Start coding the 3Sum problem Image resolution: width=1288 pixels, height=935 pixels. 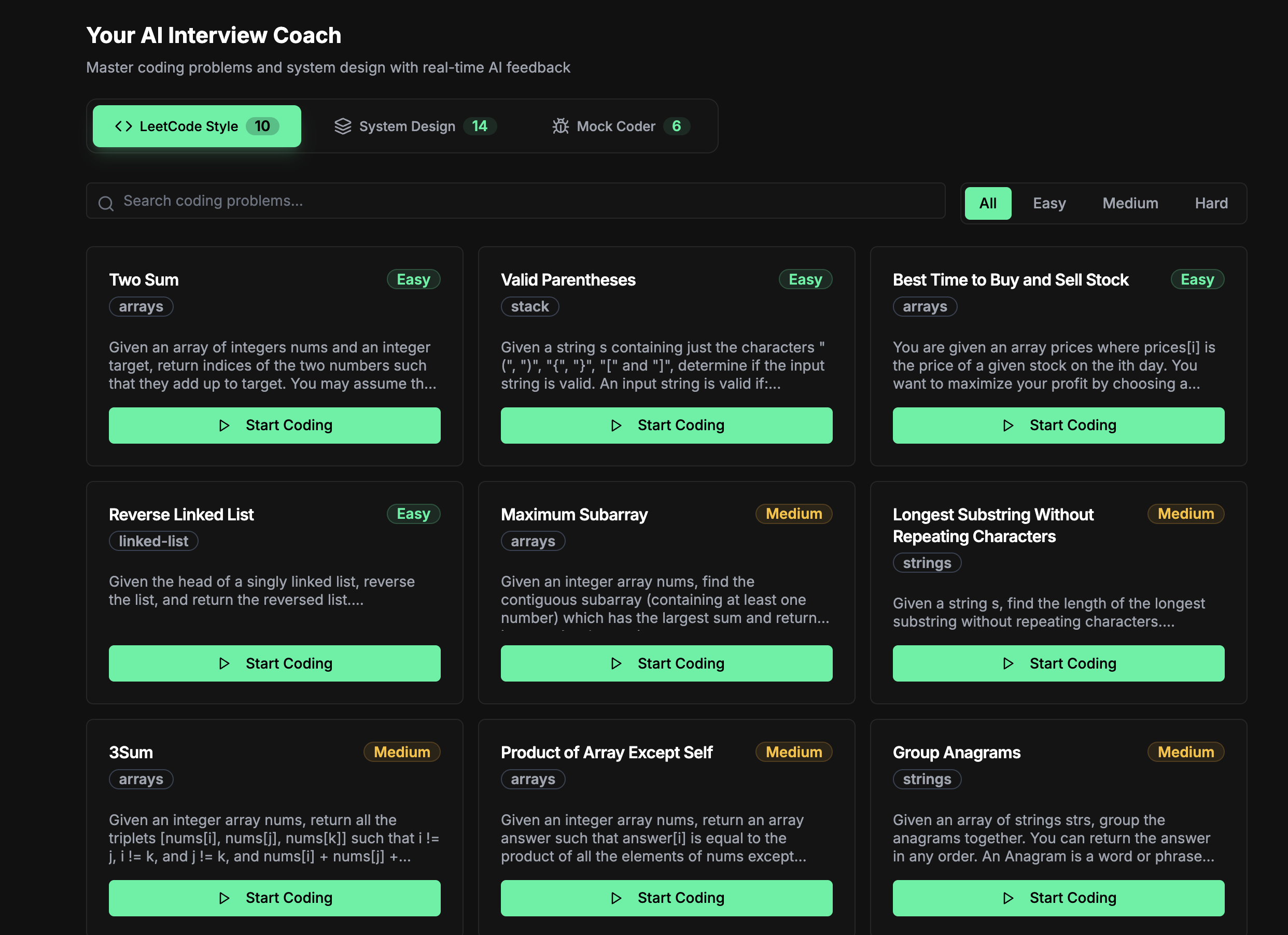(x=274, y=898)
